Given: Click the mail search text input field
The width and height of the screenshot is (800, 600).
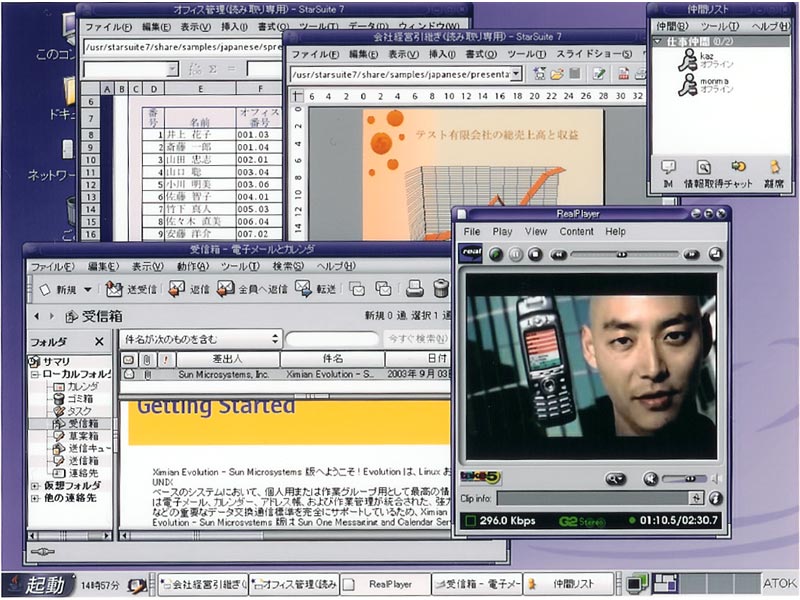Looking at the screenshot, I should coord(332,339).
